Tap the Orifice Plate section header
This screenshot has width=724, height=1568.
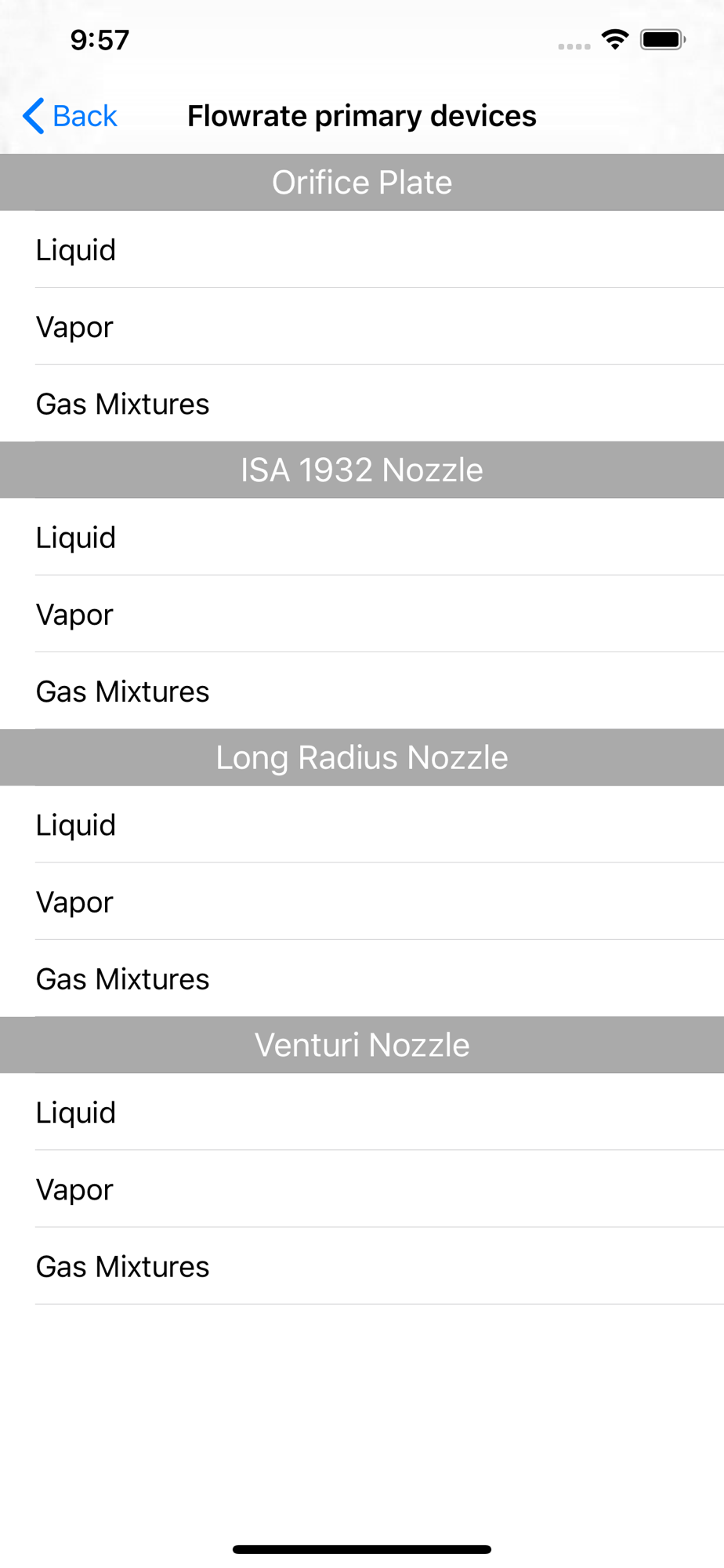click(362, 183)
